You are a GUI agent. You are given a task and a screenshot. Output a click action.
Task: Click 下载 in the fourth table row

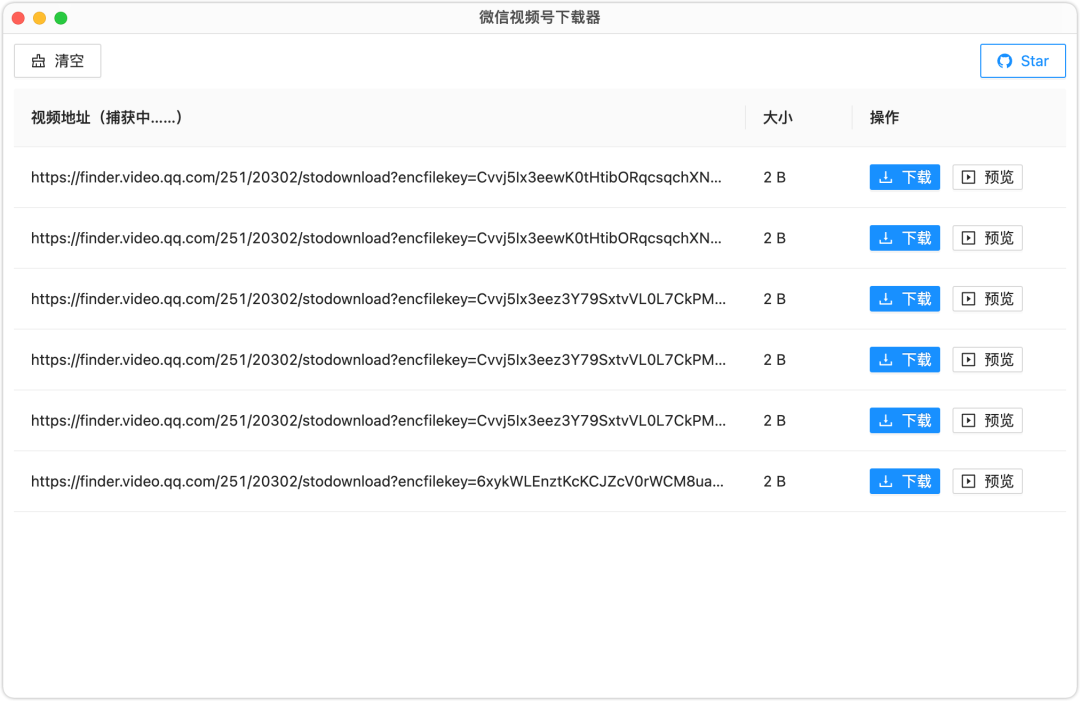[904, 359]
